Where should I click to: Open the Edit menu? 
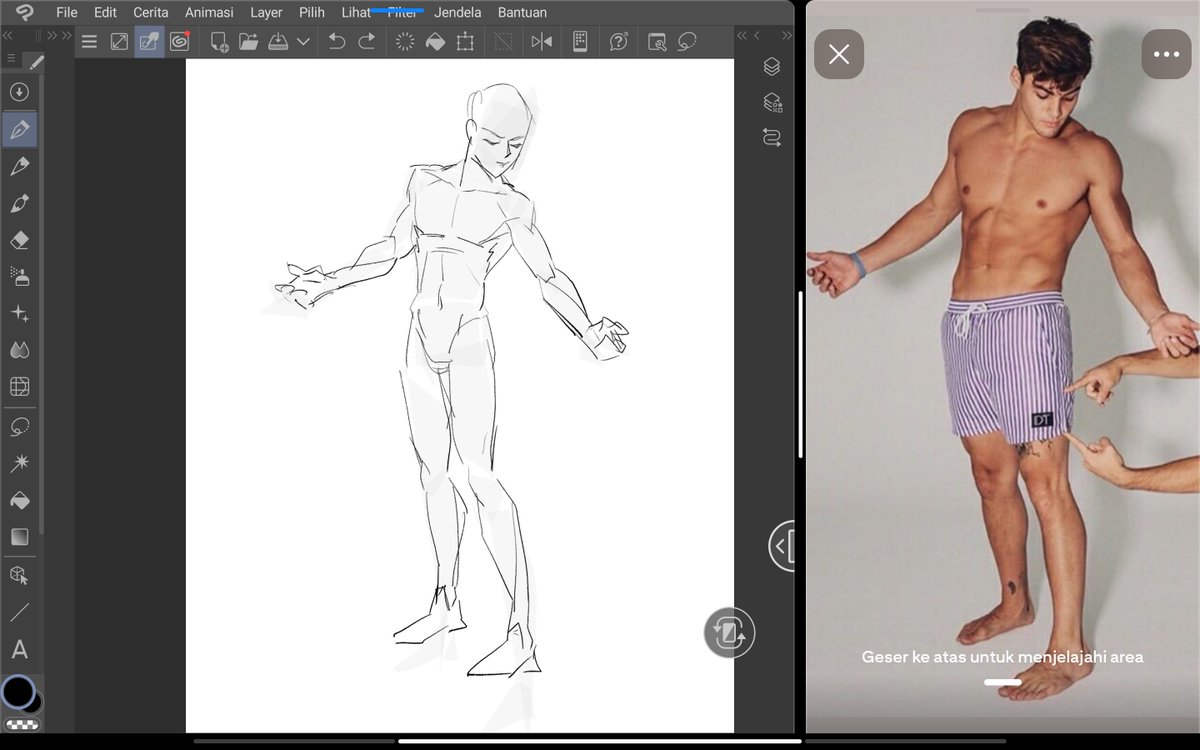click(x=105, y=13)
